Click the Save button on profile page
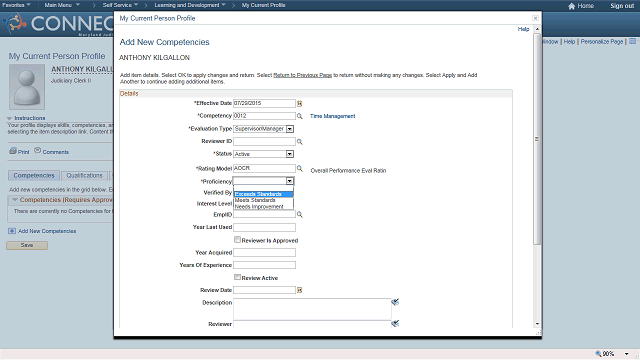The height and width of the screenshot is (360, 640). click(x=27, y=245)
